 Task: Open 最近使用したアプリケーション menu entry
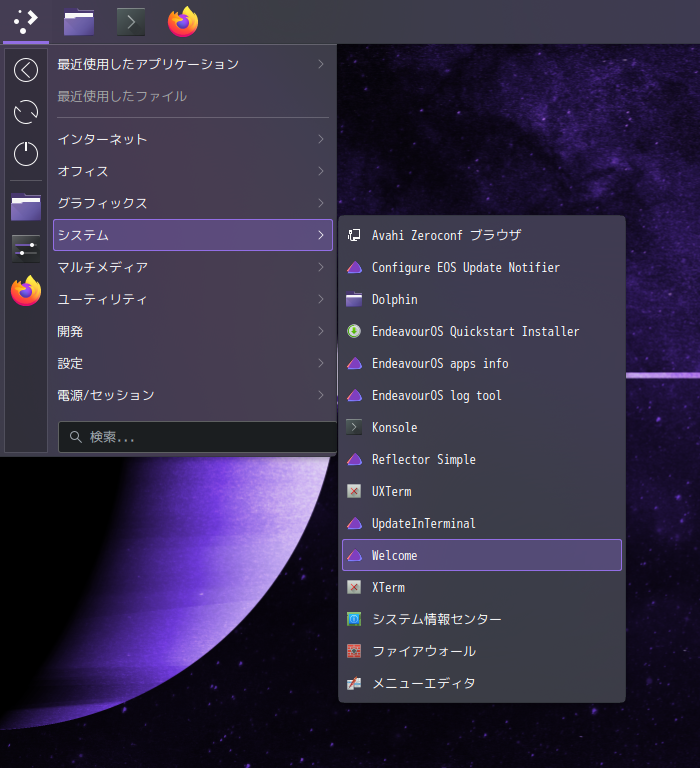[193, 64]
